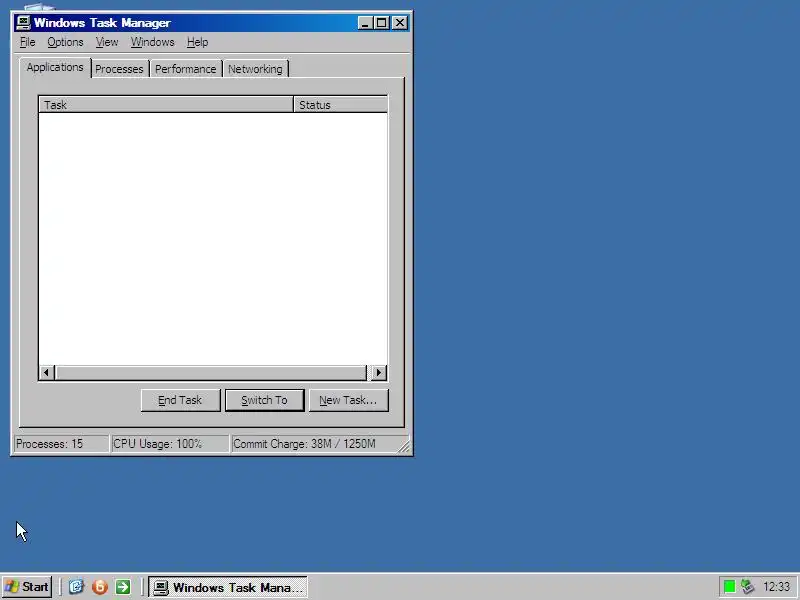Click the New Task... button

pos(348,400)
